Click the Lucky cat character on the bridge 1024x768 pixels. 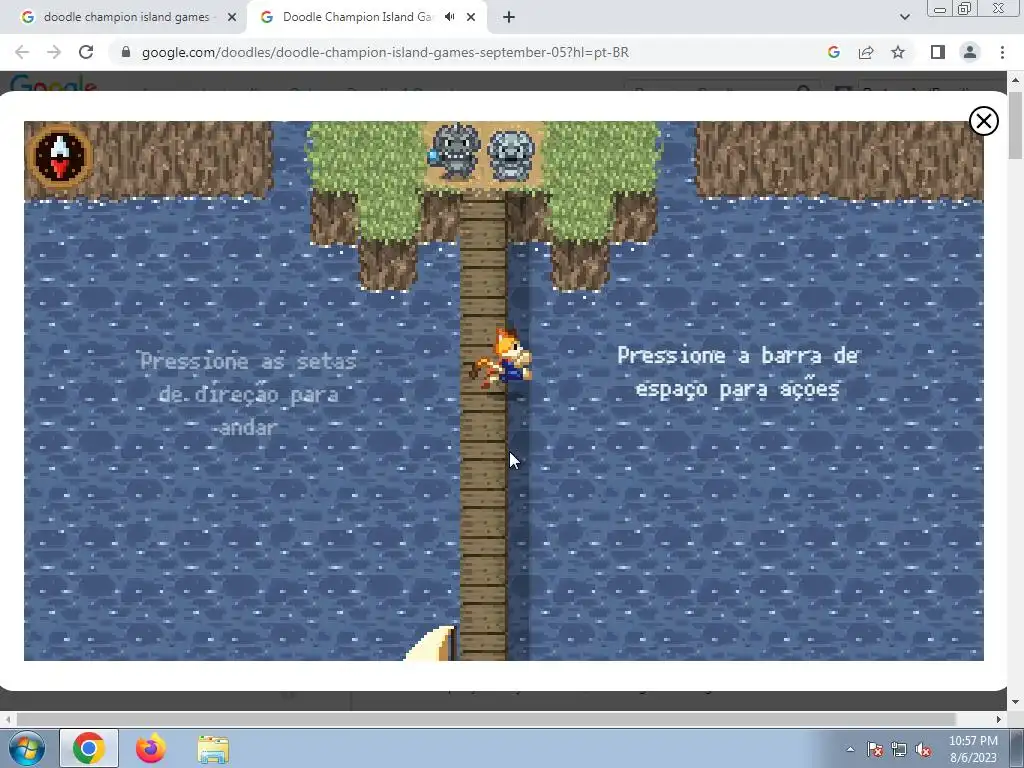tap(503, 359)
